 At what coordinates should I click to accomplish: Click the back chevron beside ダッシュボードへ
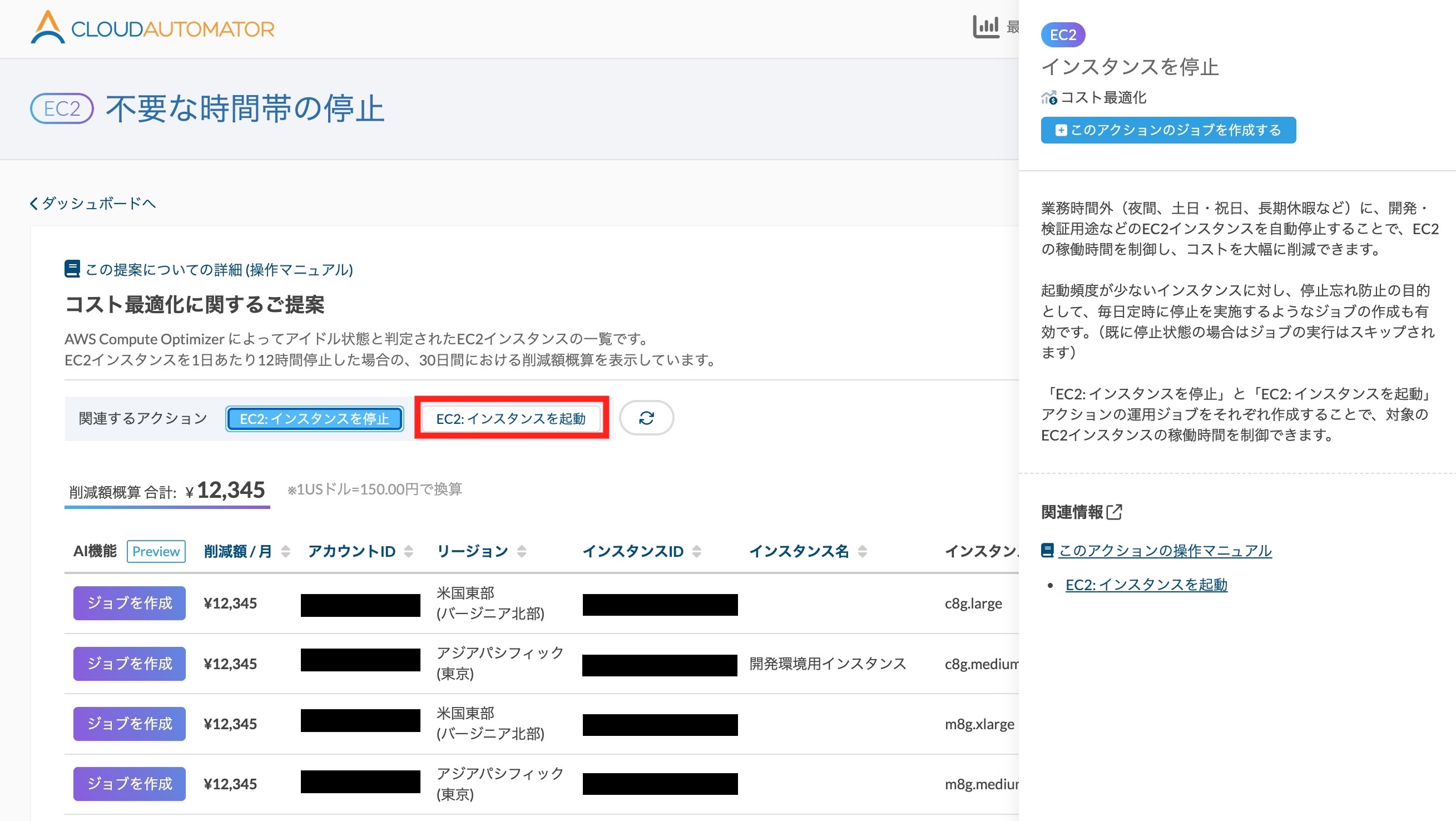click(34, 204)
